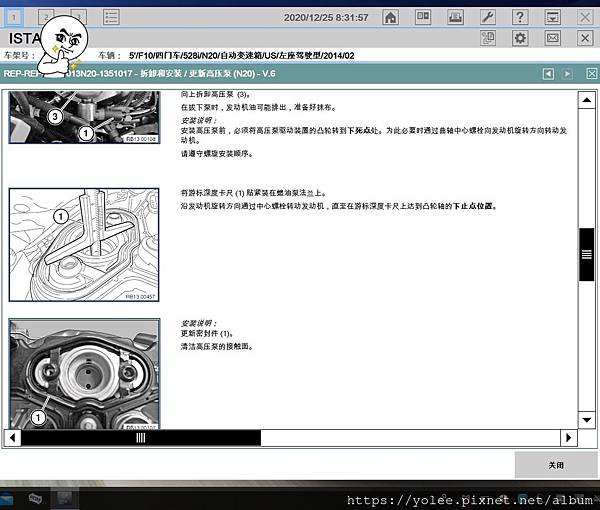Go to next document page arrow

click(567, 74)
